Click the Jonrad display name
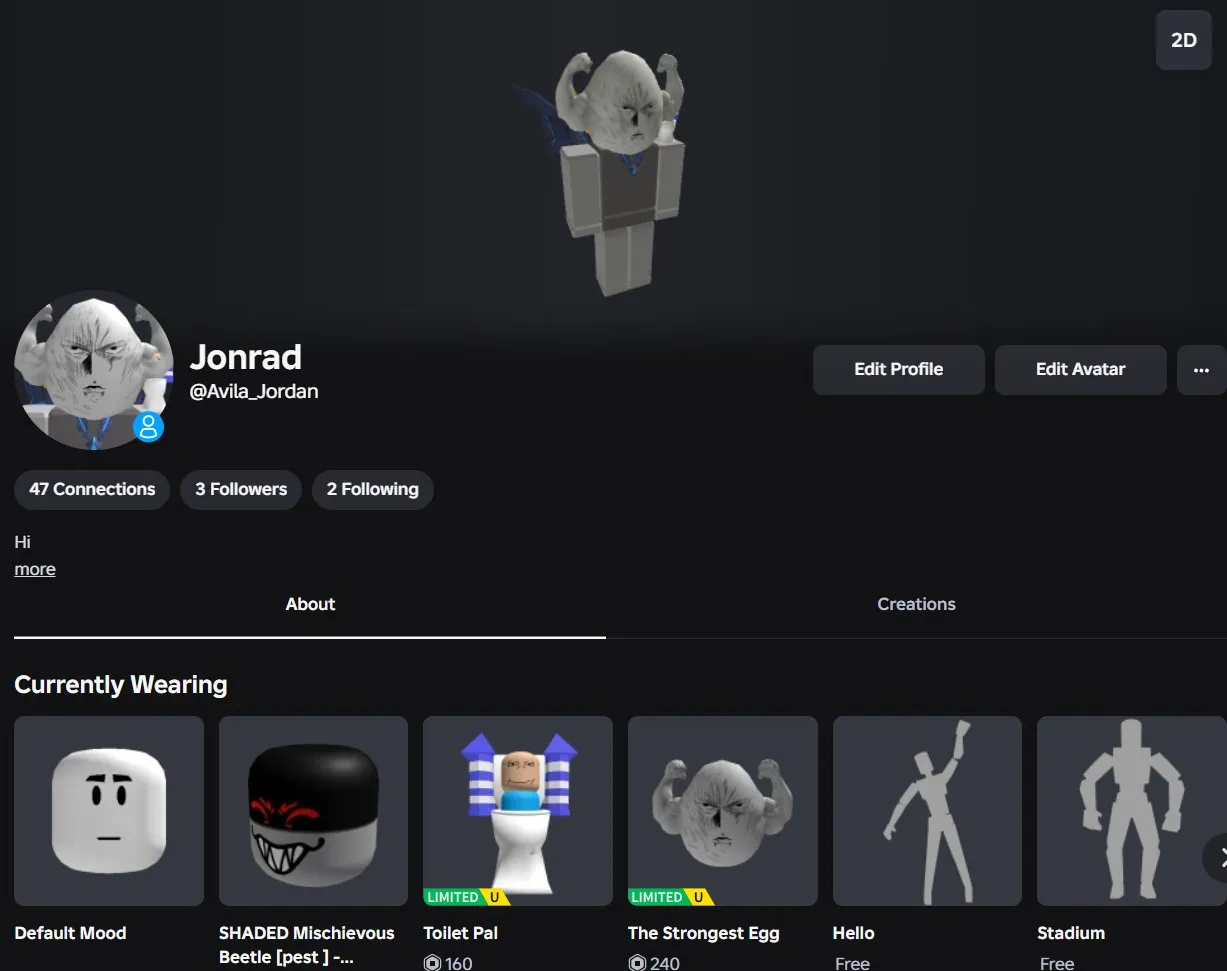This screenshot has width=1227, height=971. [x=246, y=357]
